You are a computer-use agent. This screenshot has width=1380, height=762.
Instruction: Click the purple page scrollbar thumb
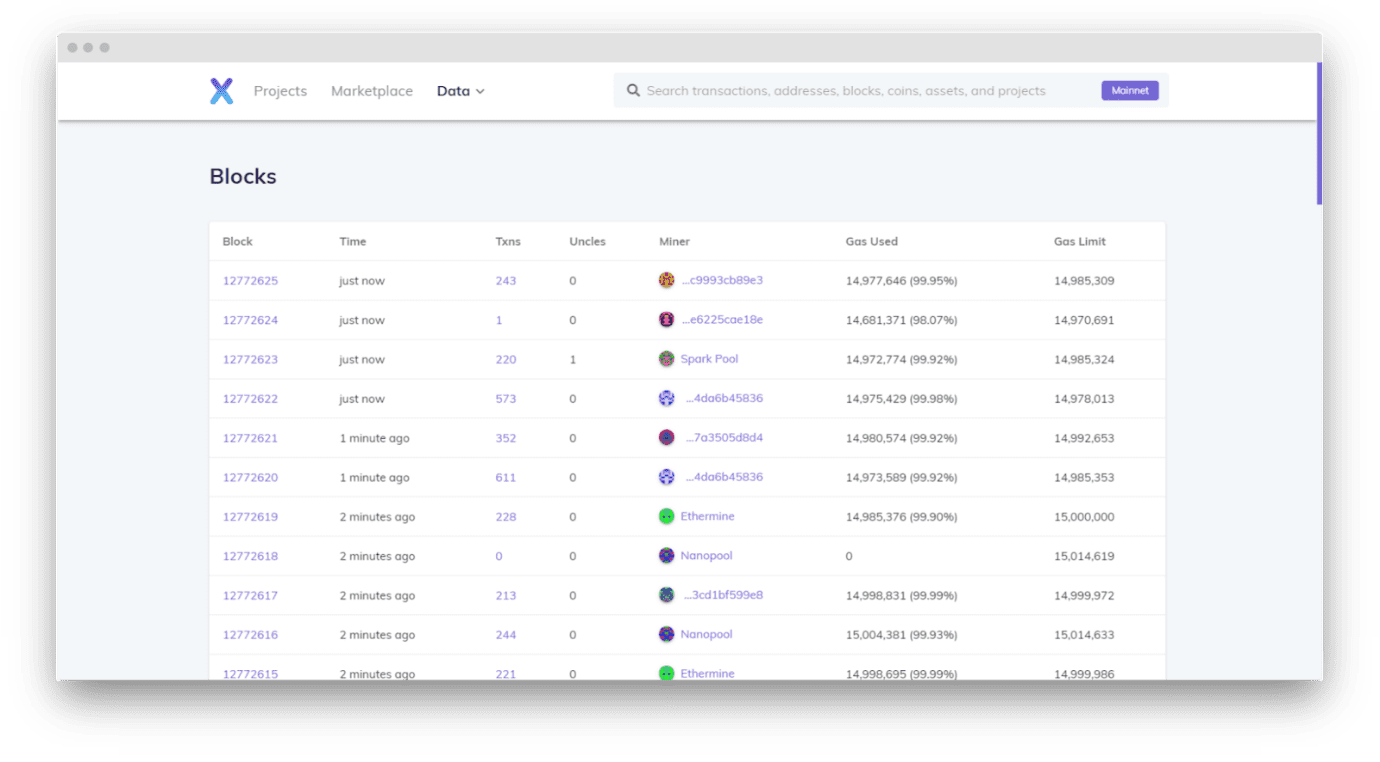click(x=1319, y=133)
